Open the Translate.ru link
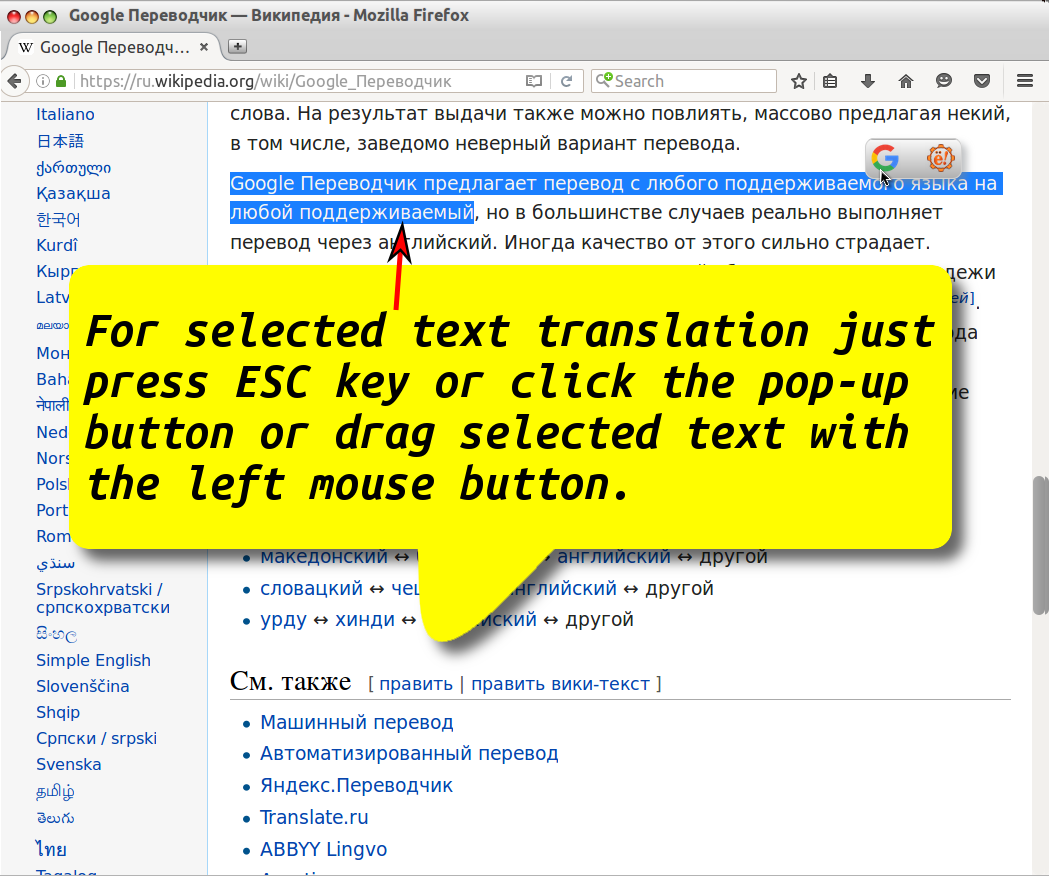Image resolution: width=1050 pixels, height=876 pixels. click(314, 817)
